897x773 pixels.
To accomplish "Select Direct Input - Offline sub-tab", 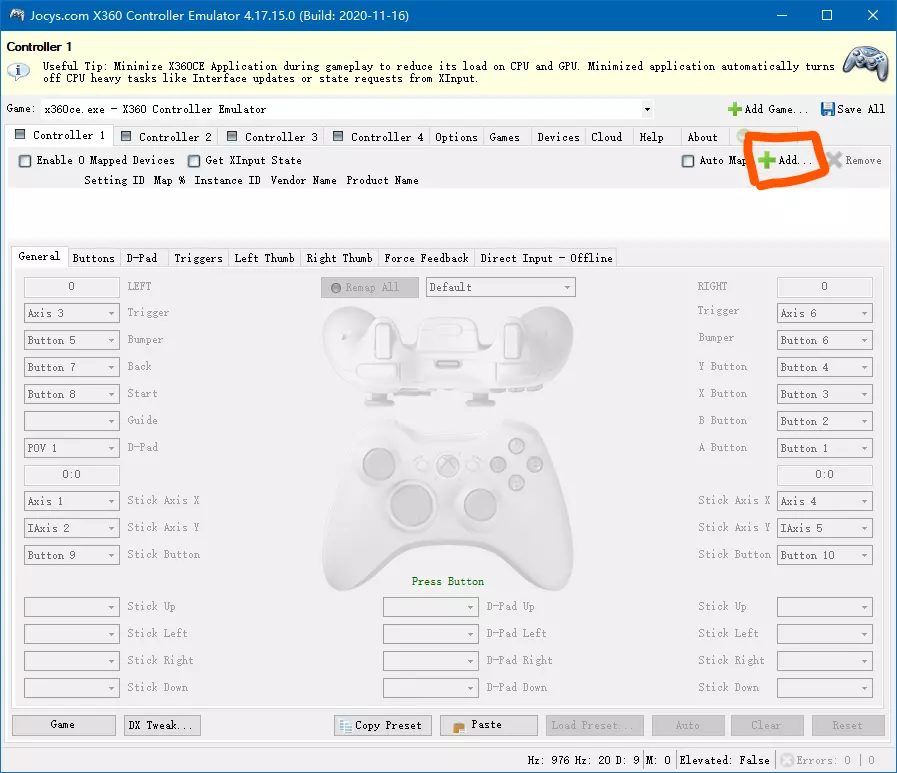I will pos(546,258).
